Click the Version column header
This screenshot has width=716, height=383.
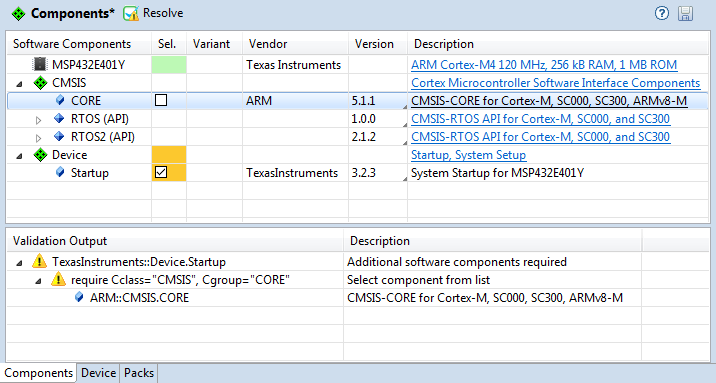click(378, 44)
